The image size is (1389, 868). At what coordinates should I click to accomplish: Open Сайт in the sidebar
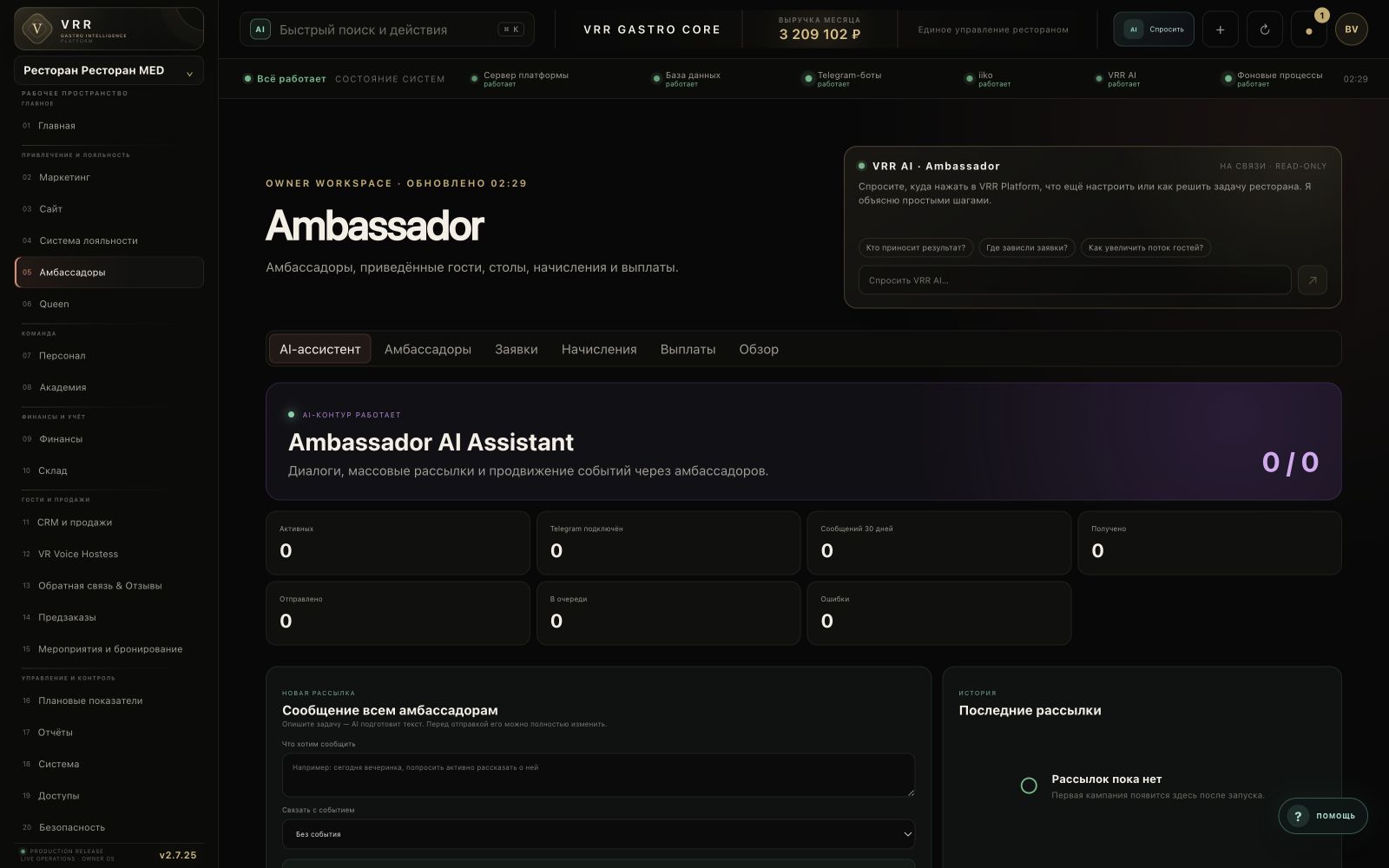click(x=109, y=209)
